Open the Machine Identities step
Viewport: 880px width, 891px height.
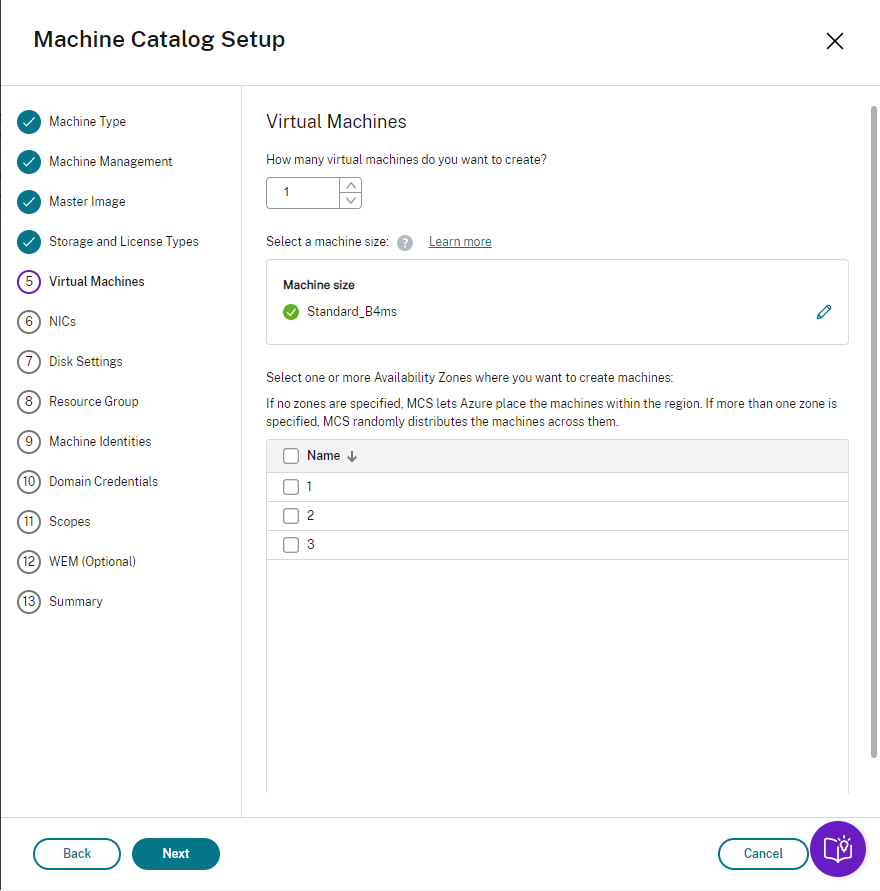pyautogui.click(x=100, y=442)
